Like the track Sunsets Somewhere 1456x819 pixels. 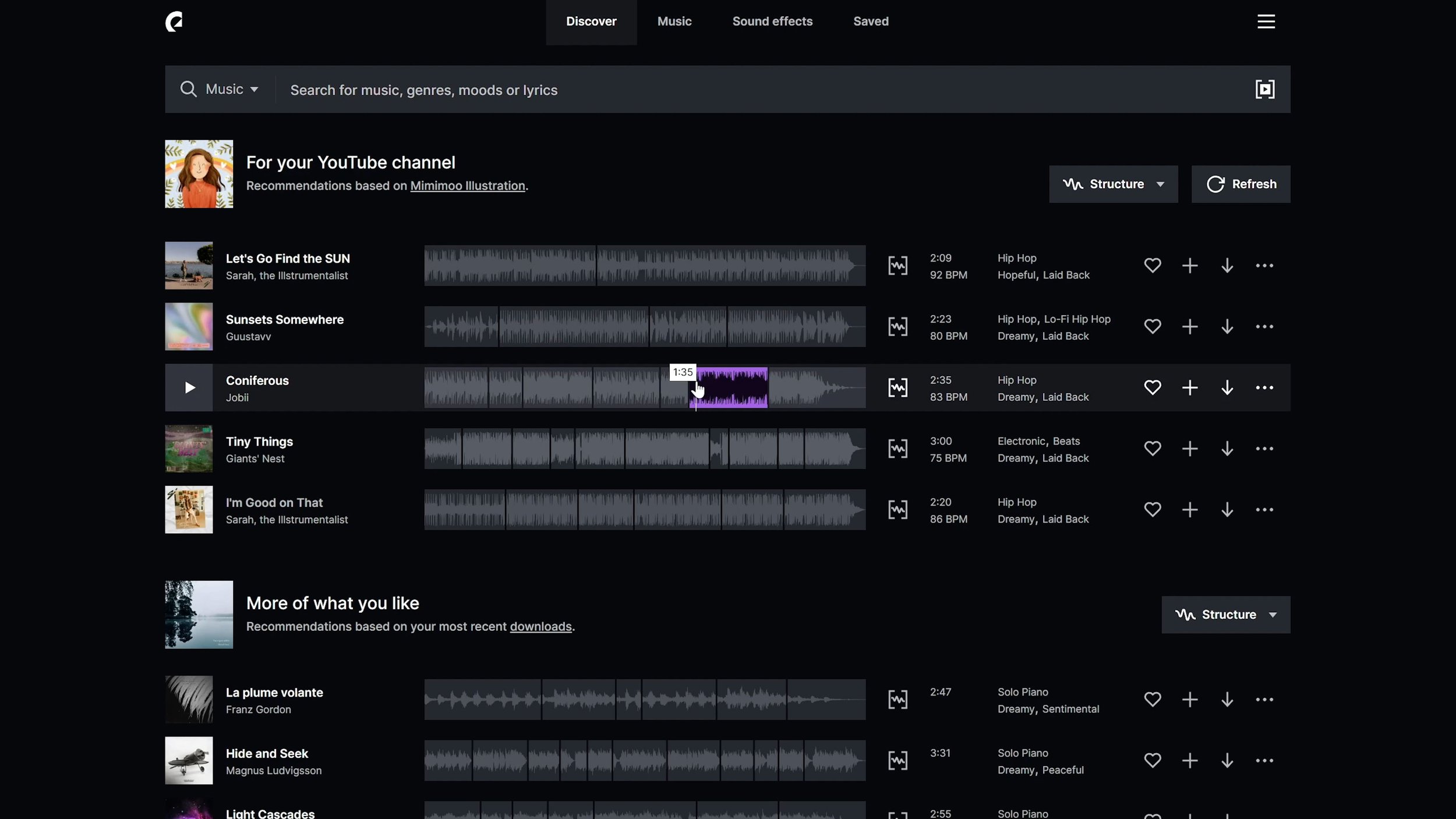pos(1152,327)
